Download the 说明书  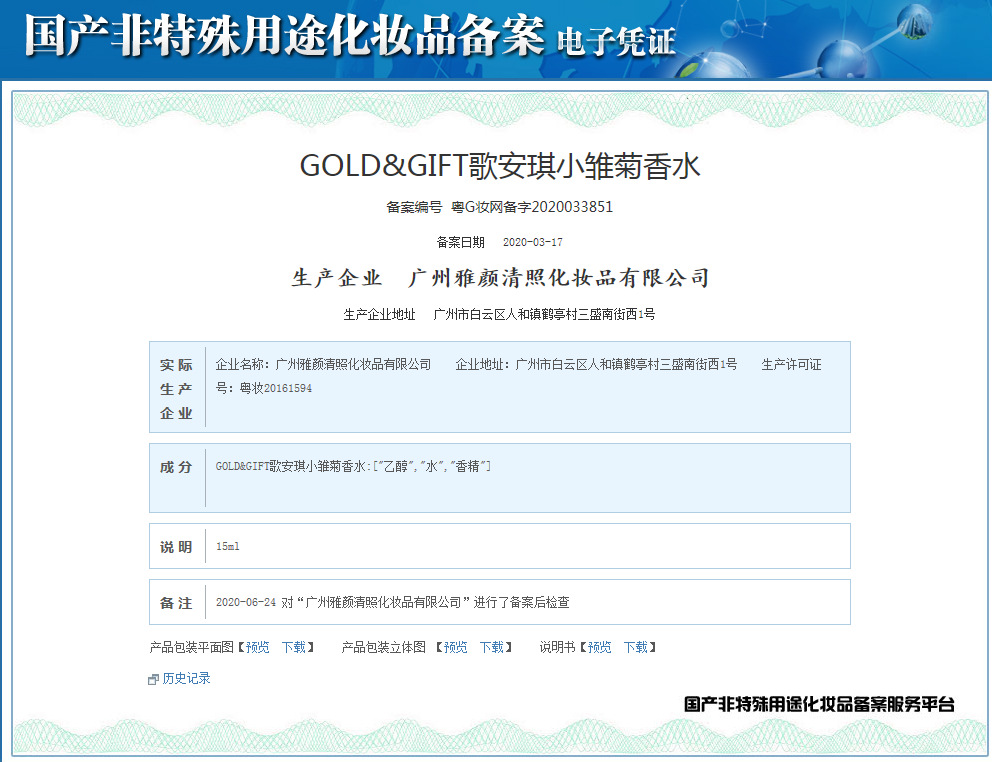pyautogui.click(x=636, y=647)
